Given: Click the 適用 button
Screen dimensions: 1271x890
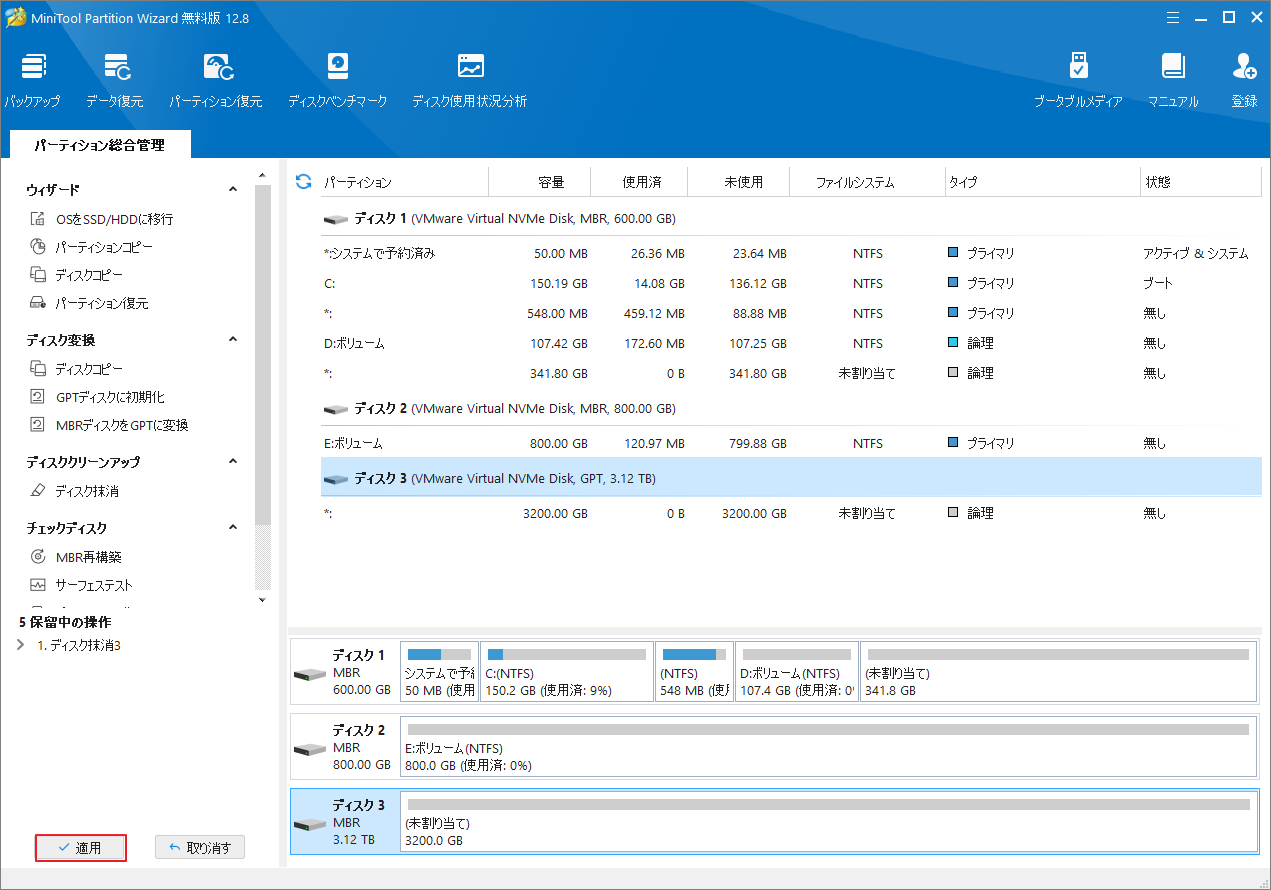Looking at the screenshot, I should (x=80, y=848).
